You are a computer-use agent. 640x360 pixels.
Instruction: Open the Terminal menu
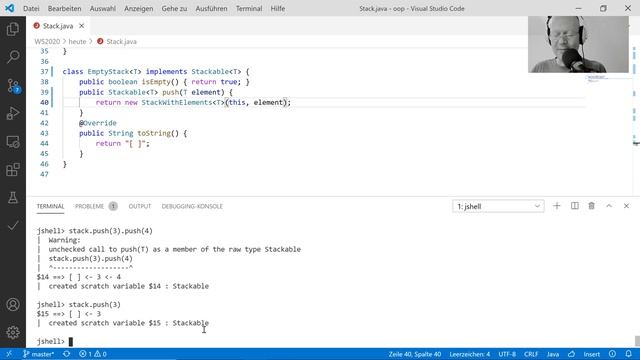[249, 8]
